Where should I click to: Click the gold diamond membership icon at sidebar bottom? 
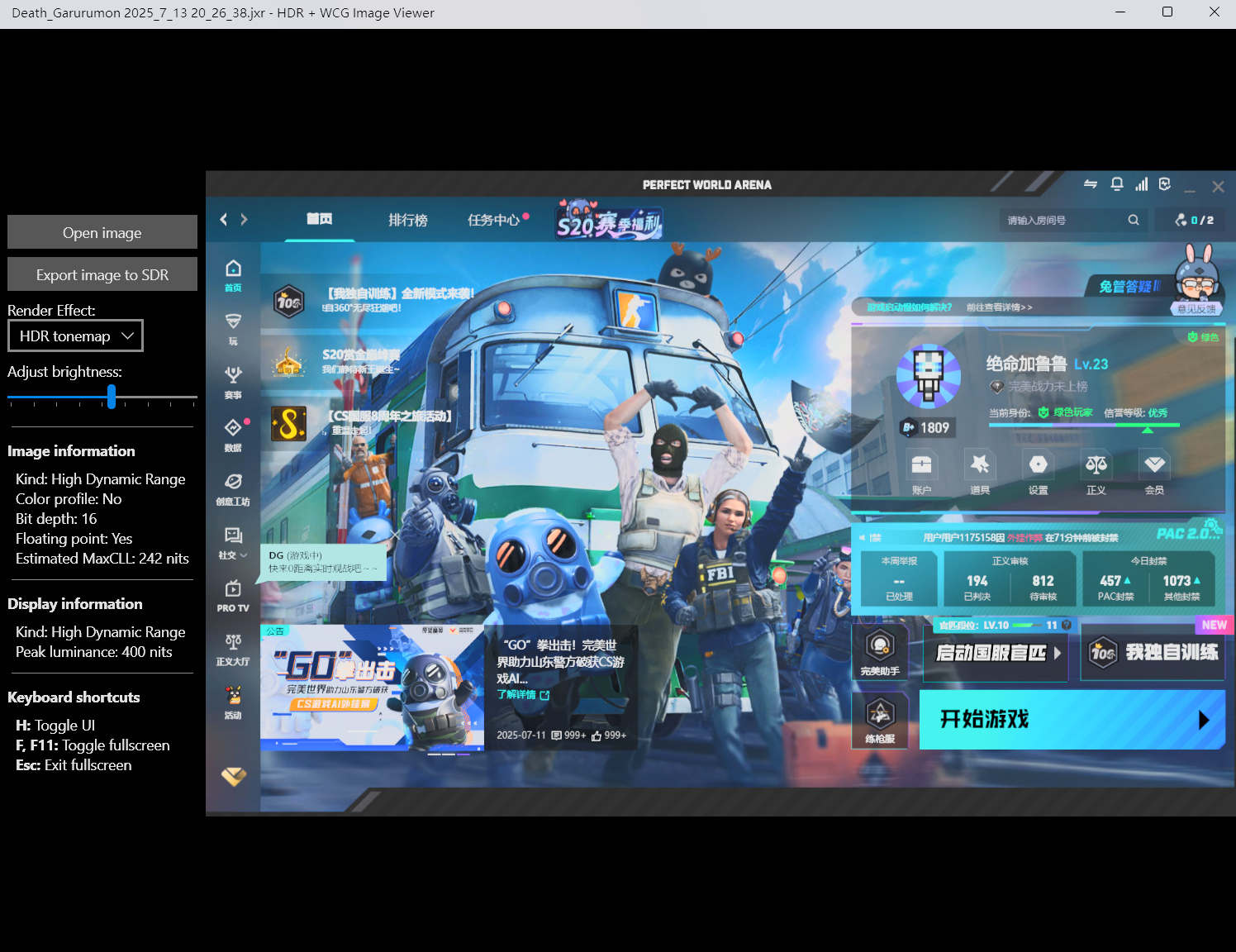(234, 777)
